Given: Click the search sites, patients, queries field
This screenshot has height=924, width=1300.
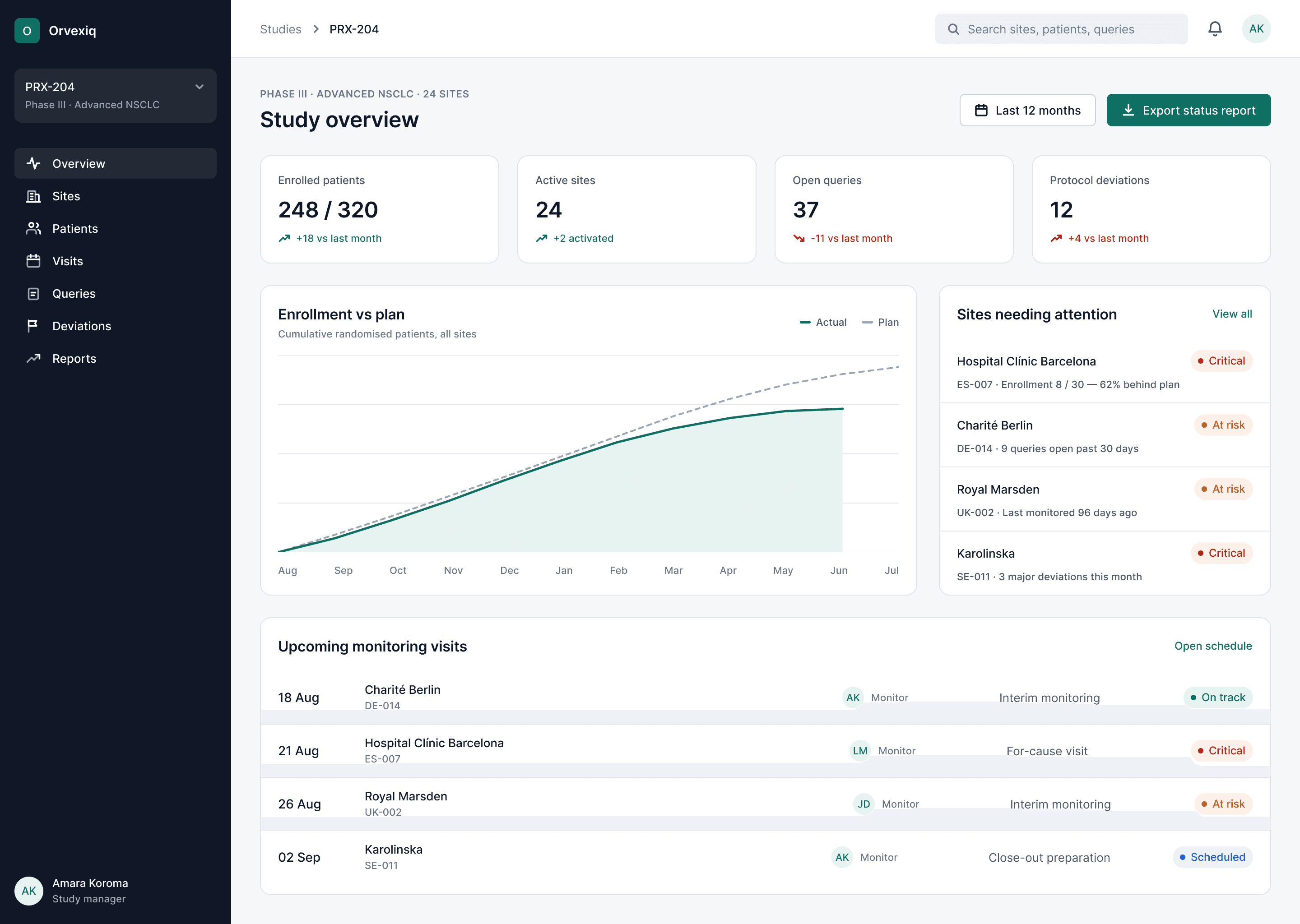Looking at the screenshot, I should point(1061,29).
